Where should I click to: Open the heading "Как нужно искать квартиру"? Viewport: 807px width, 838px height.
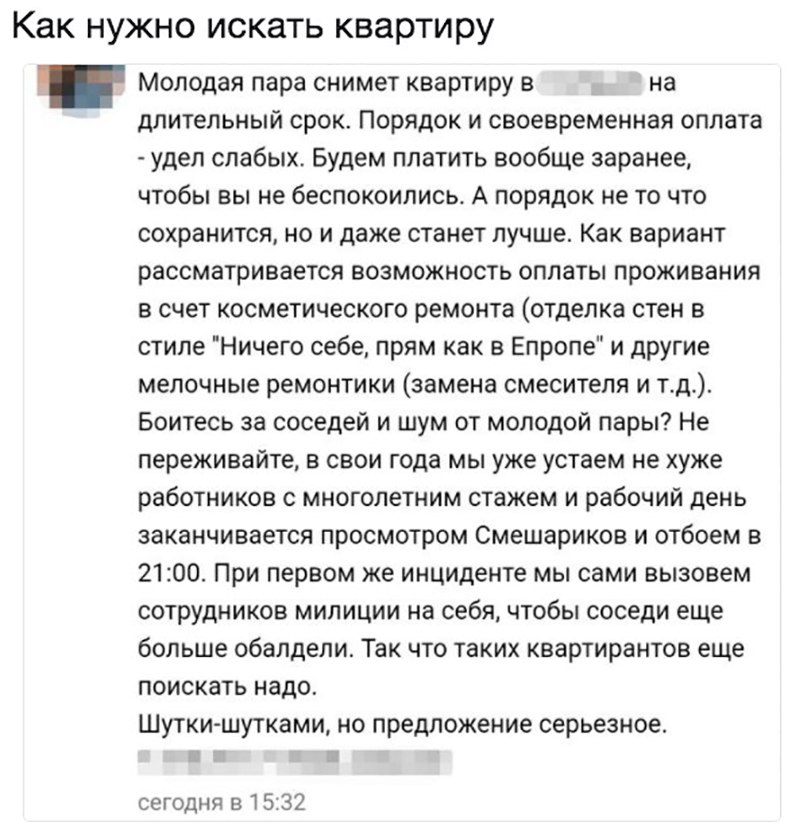(253, 26)
